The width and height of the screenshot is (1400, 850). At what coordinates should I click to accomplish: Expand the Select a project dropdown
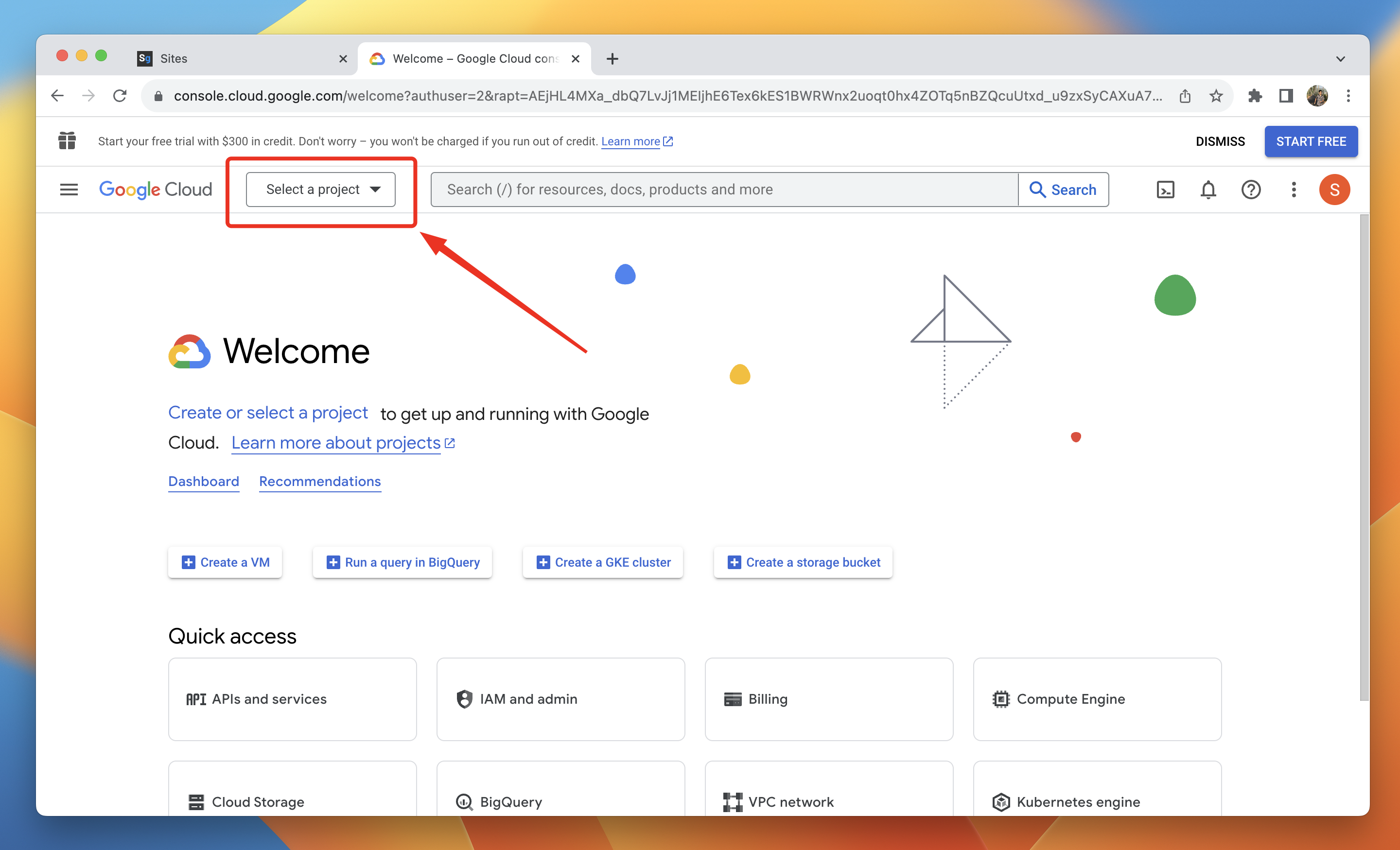320,189
